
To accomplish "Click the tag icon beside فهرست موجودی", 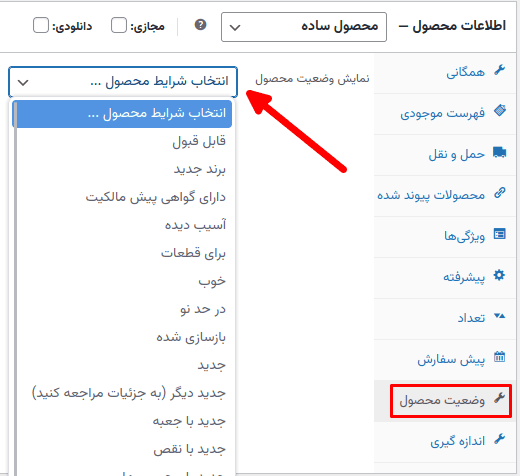I will tap(500, 111).
